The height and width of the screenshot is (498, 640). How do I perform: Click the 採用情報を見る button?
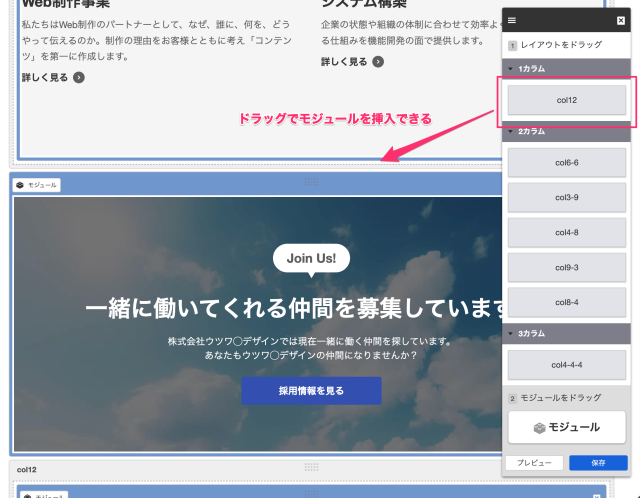point(311,391)
